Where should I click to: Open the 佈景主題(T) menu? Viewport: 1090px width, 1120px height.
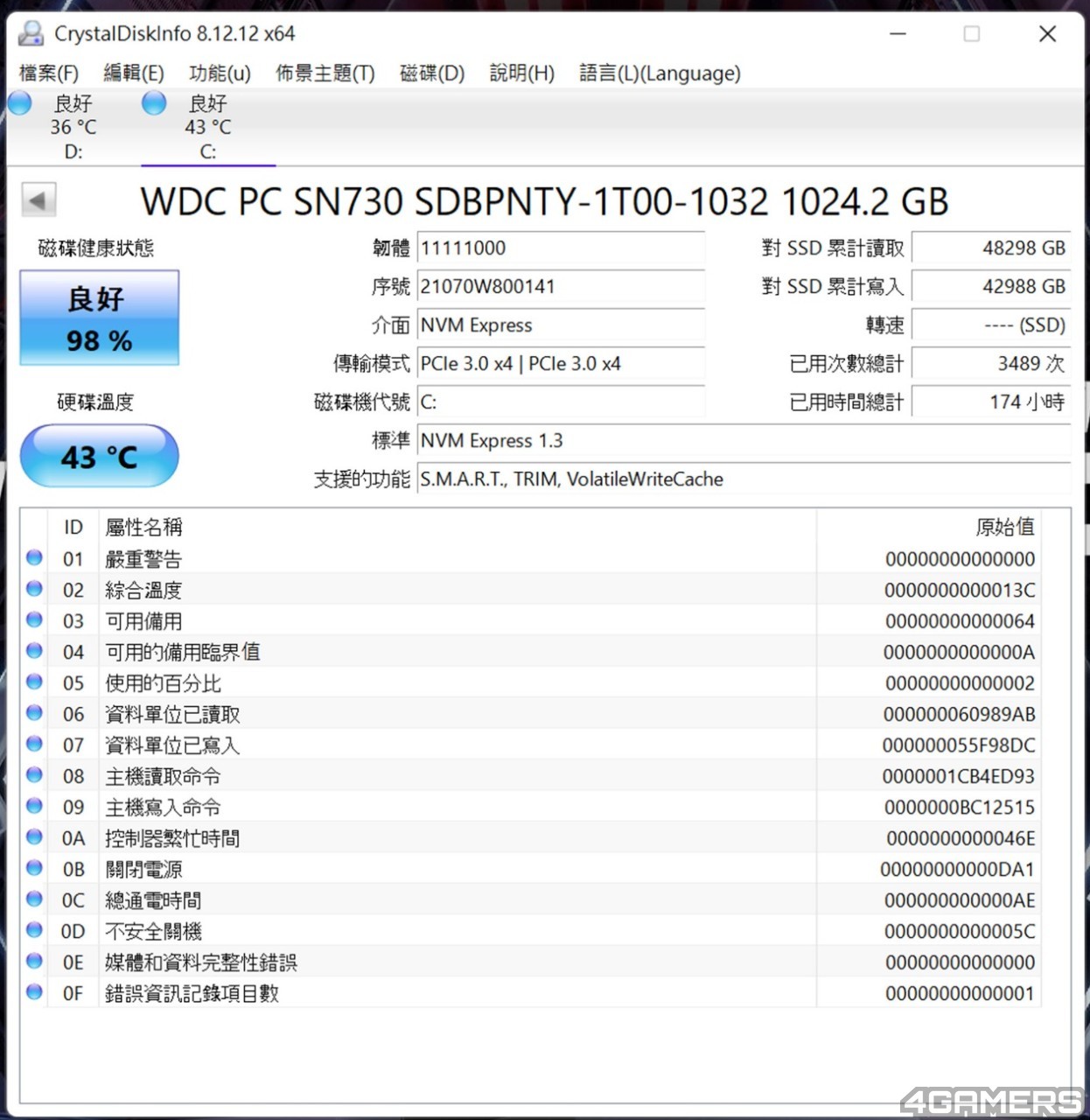(325, 73)
